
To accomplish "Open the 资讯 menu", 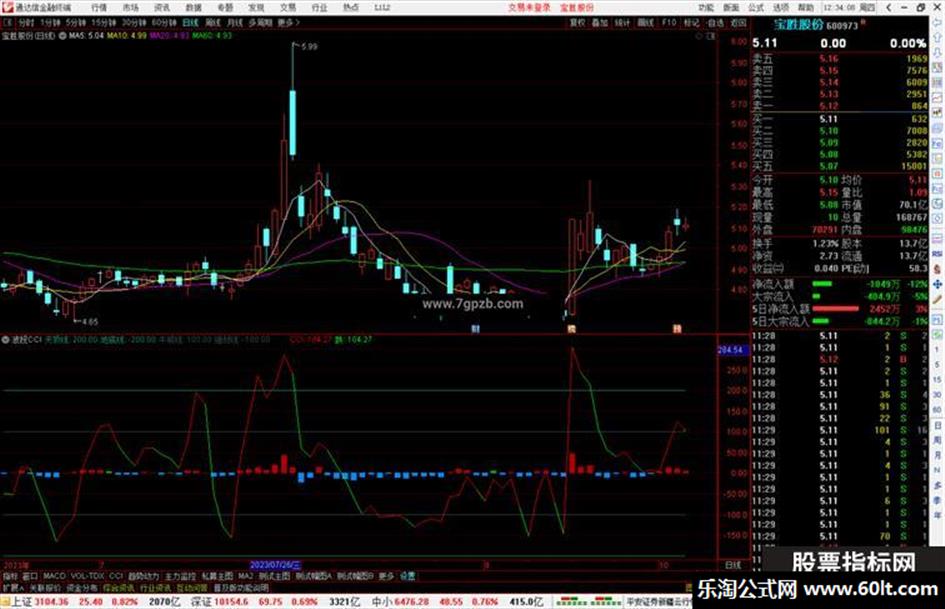I will 162,7.
